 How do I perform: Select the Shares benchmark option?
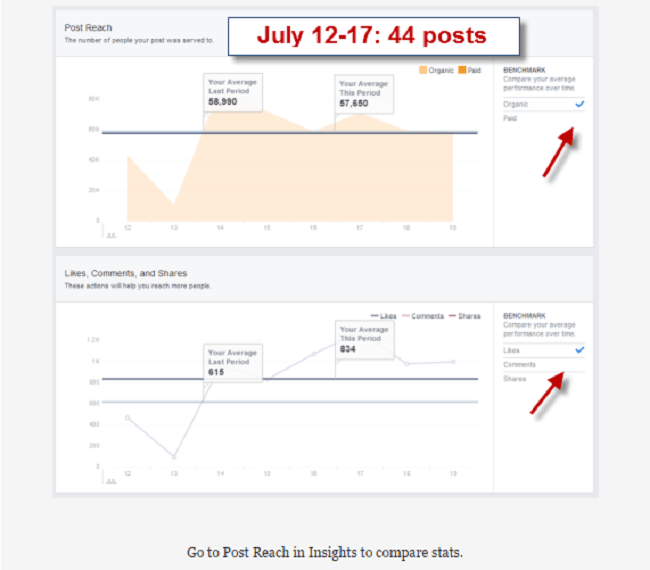(543, 378)
